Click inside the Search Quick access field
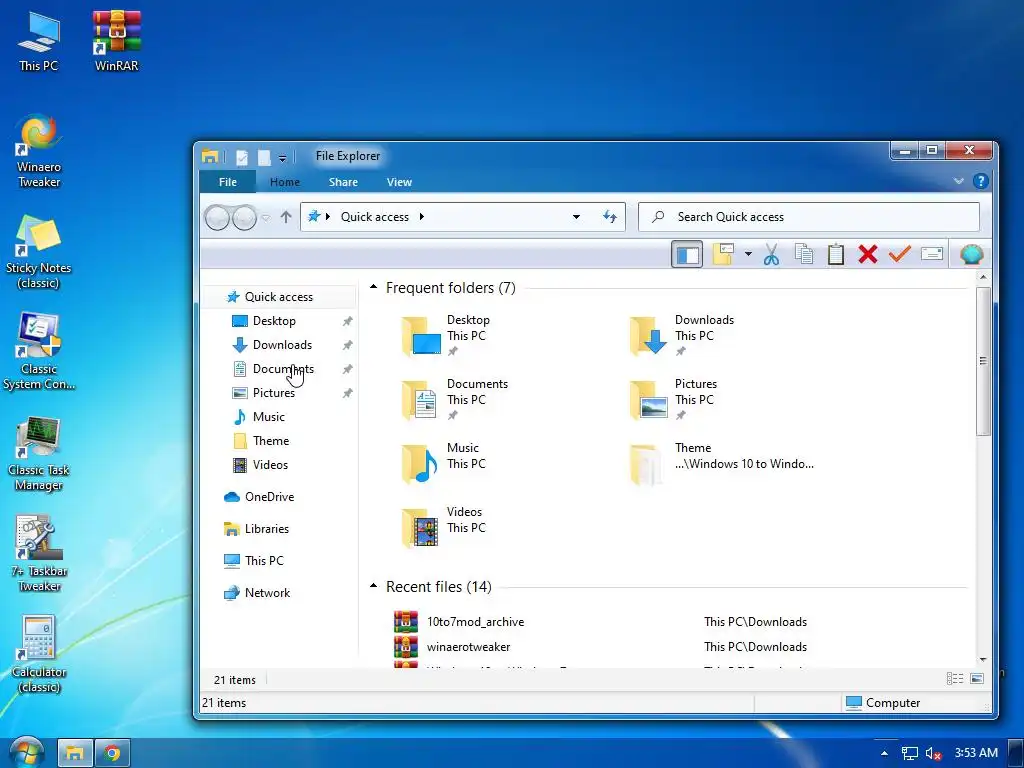1024x768 pixels. coord(808,217)
